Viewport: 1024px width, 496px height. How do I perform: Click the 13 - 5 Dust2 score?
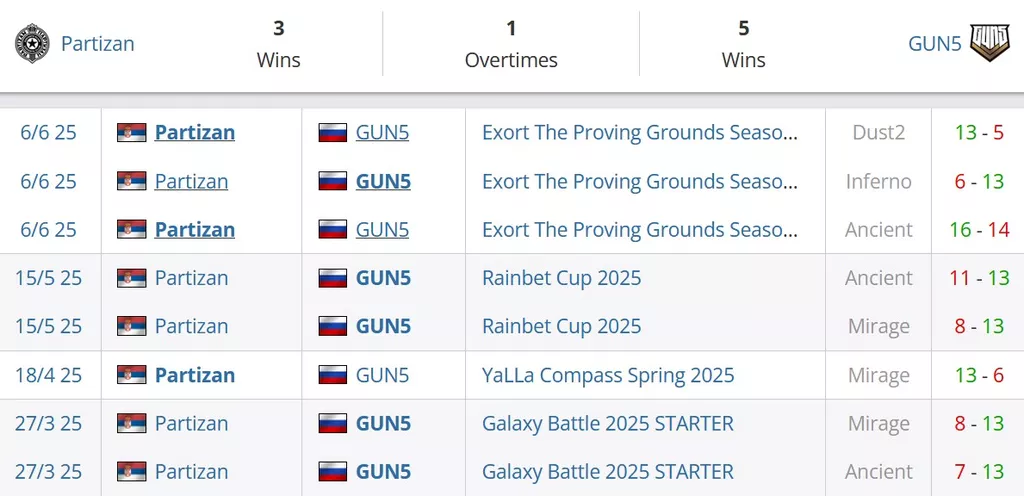pos(979,132)
